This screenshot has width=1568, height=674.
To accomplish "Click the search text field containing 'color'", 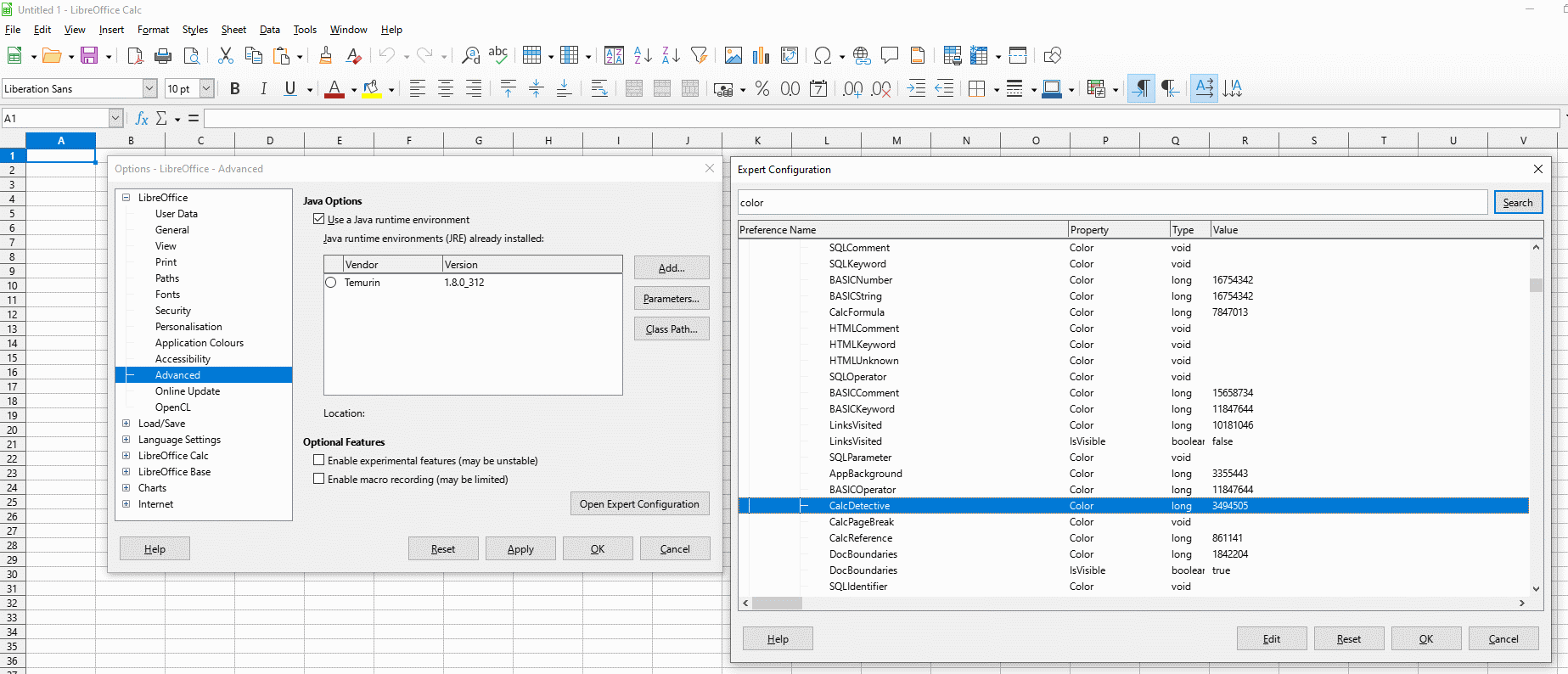I will click(1112, 203).
